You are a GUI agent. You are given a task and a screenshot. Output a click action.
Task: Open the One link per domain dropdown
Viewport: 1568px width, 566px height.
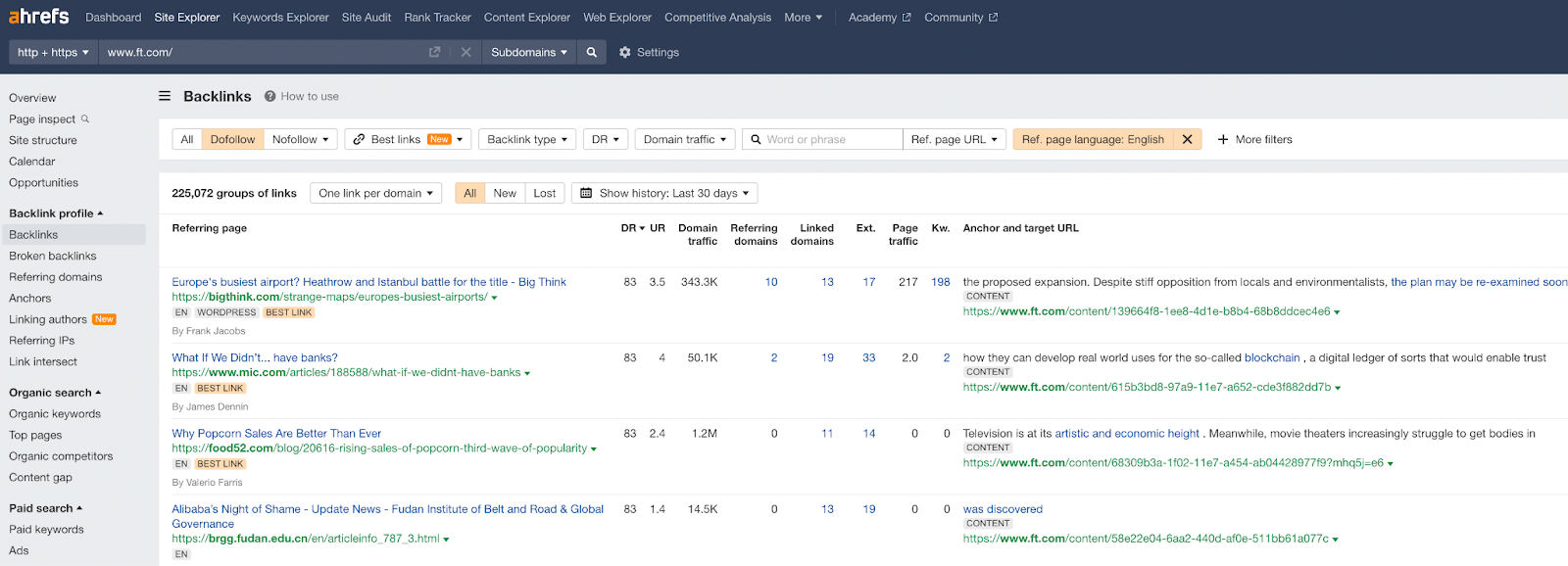(375, 193)
